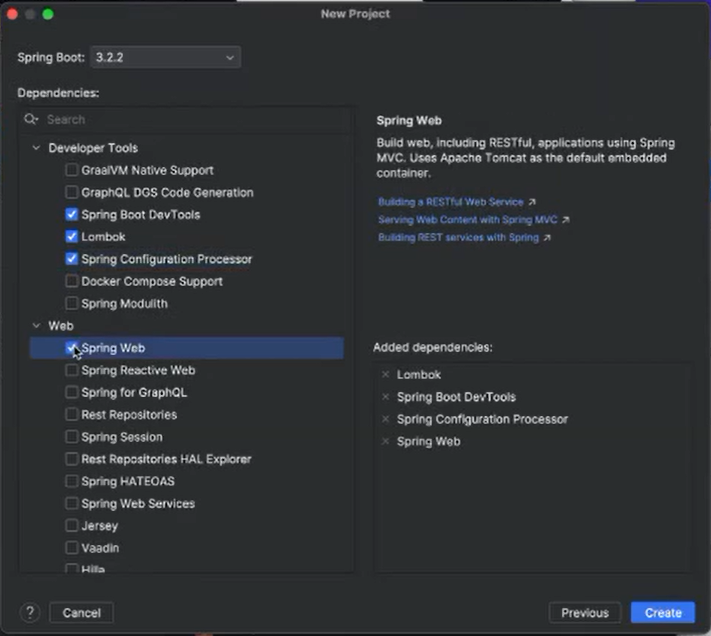Select Spring Web in added dependencies list
Image resolution: width=711 pixels, height=636 pixels.
pos(429,441)
